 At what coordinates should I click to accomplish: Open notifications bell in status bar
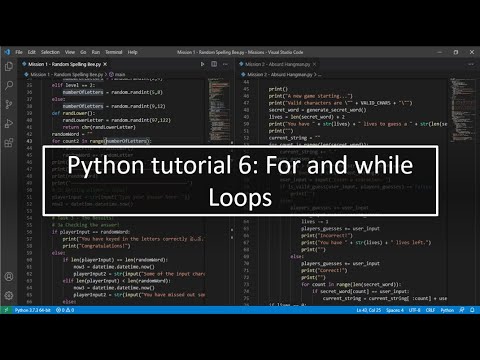[x=472, y=310]
